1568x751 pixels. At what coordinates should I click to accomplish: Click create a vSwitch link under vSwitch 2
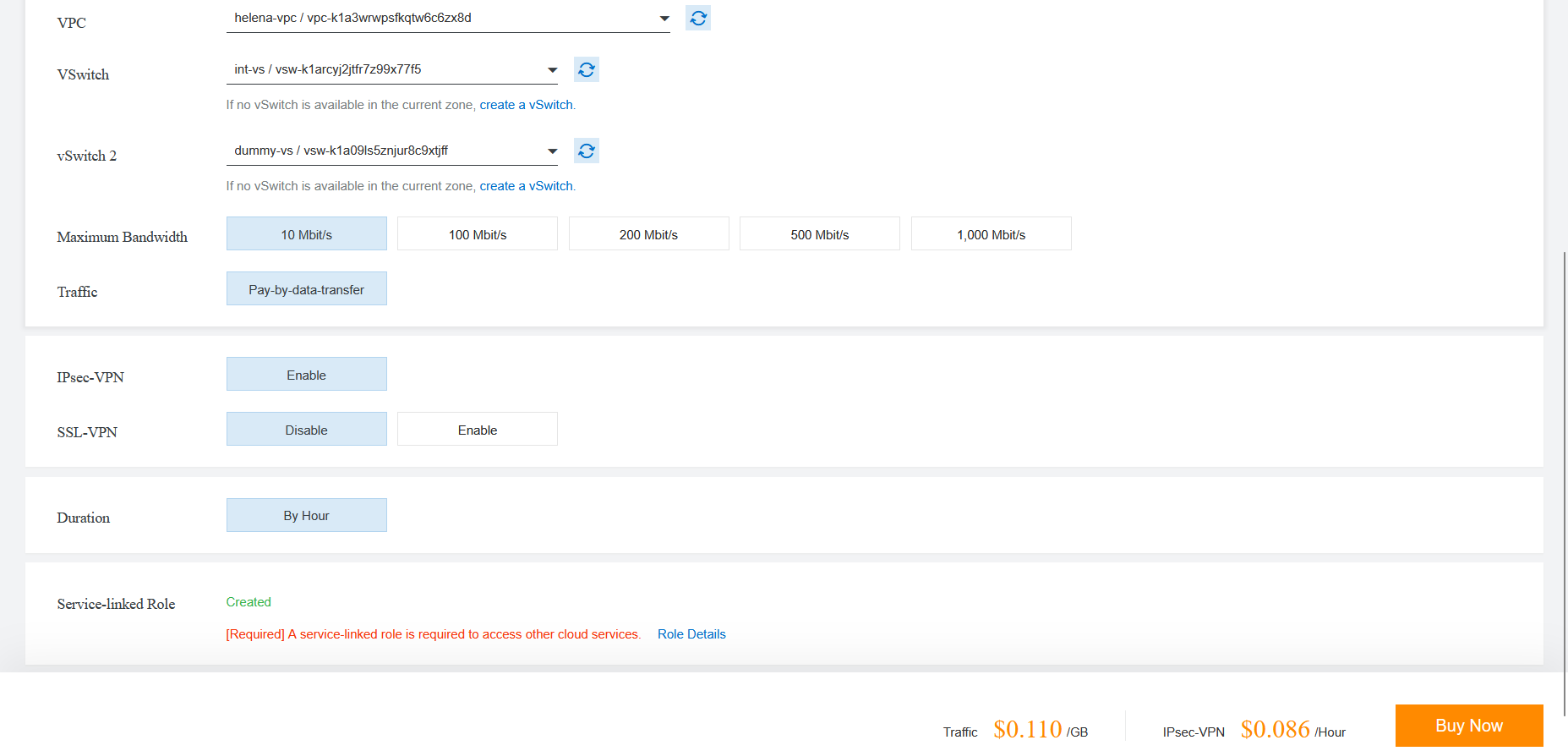(x=526, y=186)
